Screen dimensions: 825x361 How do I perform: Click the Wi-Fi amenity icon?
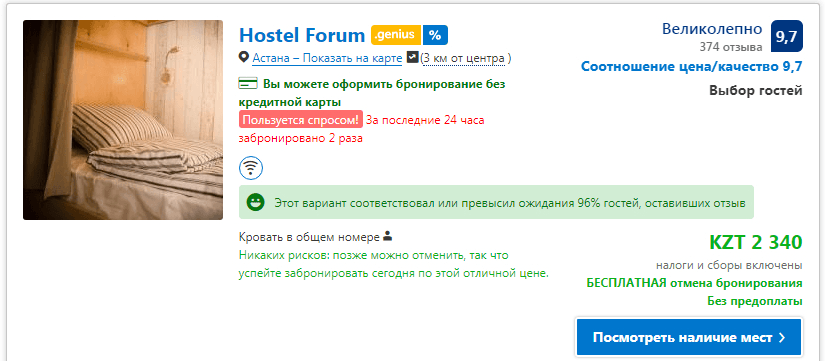tap(251, 168)
